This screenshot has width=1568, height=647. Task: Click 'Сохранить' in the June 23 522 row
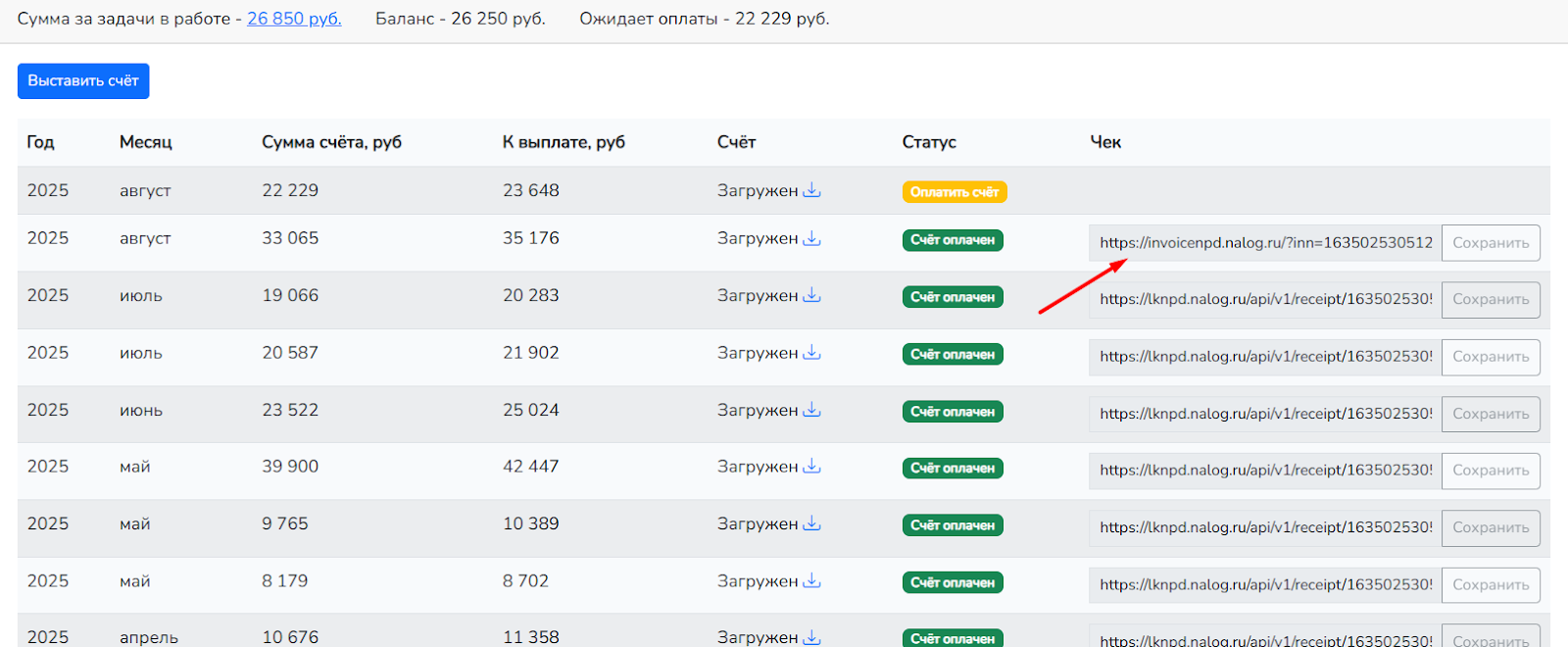click(x=1491, y=414)
